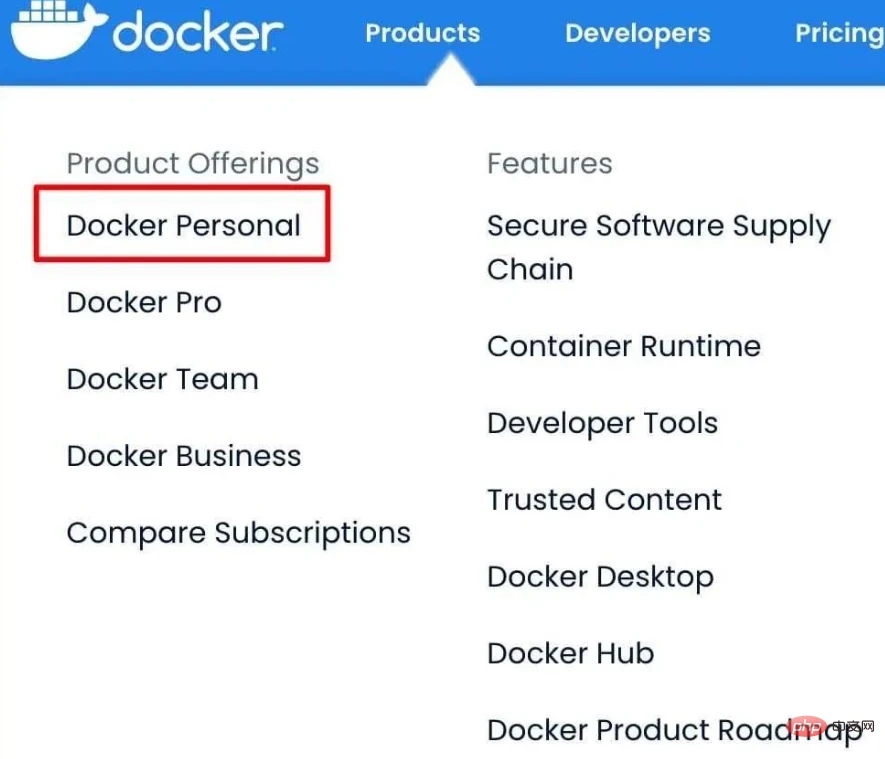Select Docker Personal offering
885x759 pixels.
pyautogui.click(x=183, y=226)
